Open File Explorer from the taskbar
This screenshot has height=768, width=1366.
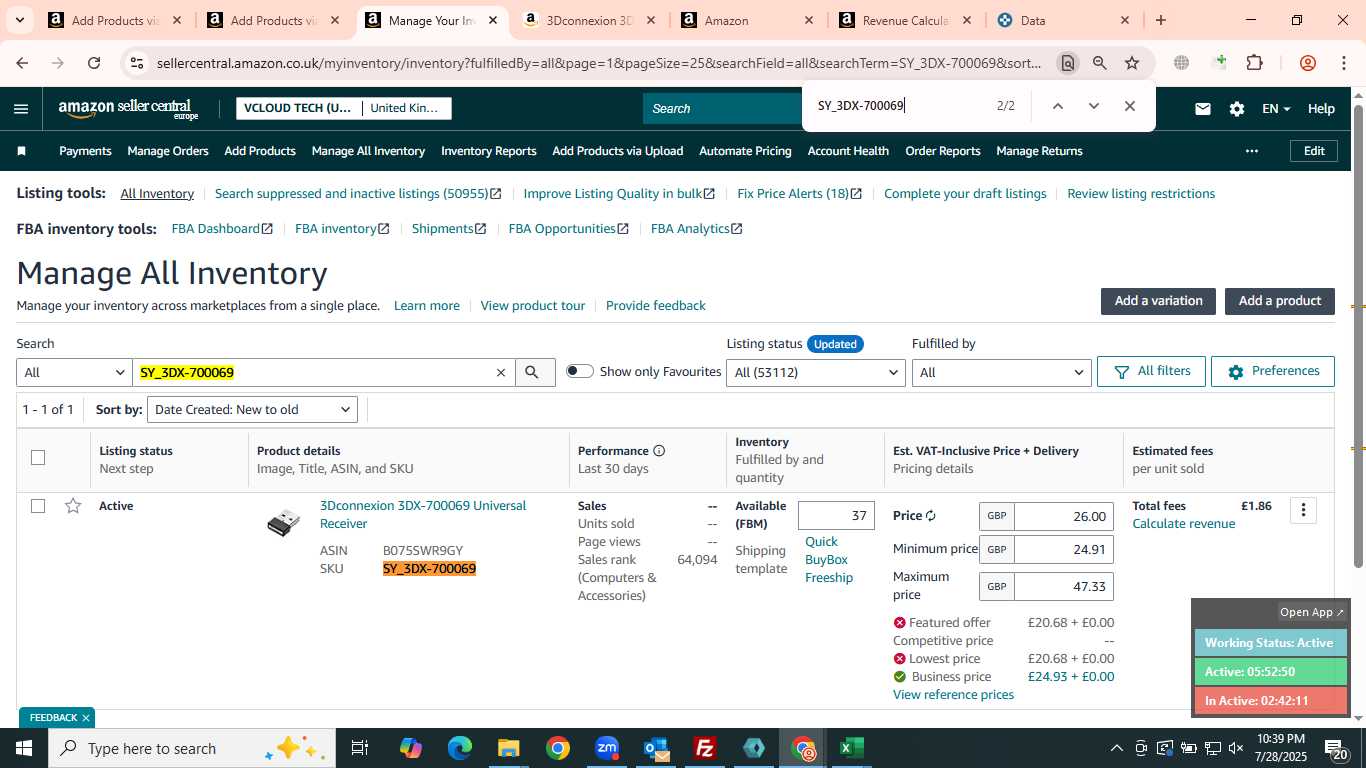(x=509, y=748)
